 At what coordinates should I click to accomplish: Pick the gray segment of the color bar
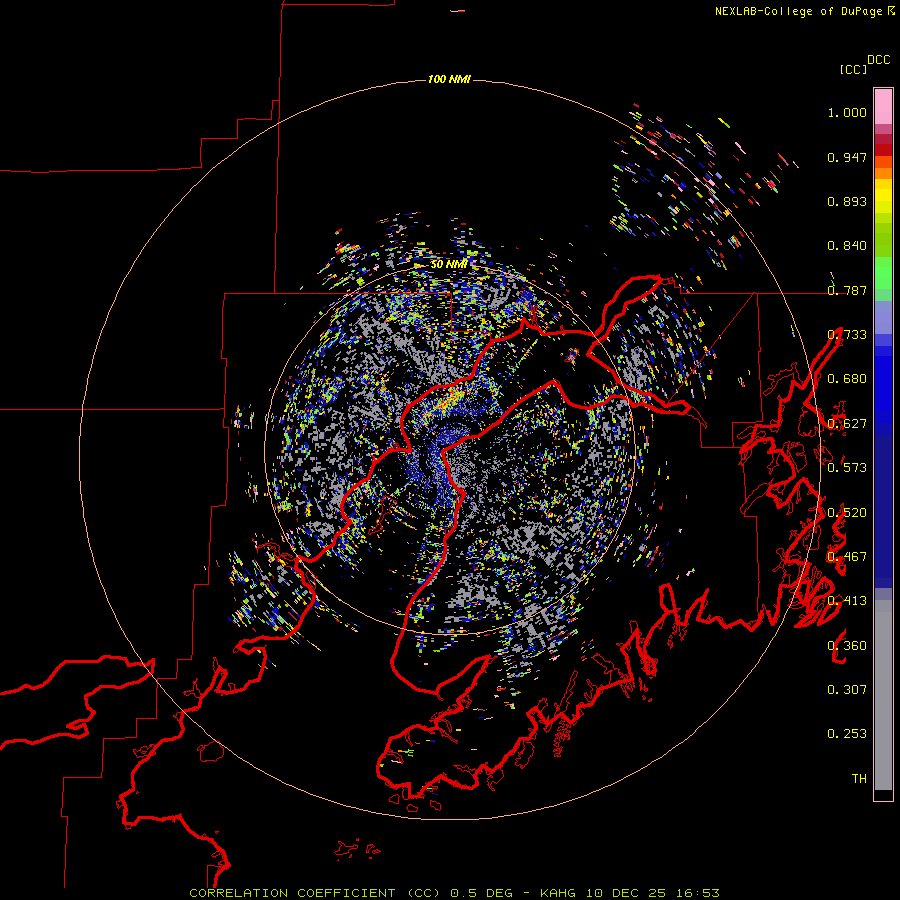point(883,695)
